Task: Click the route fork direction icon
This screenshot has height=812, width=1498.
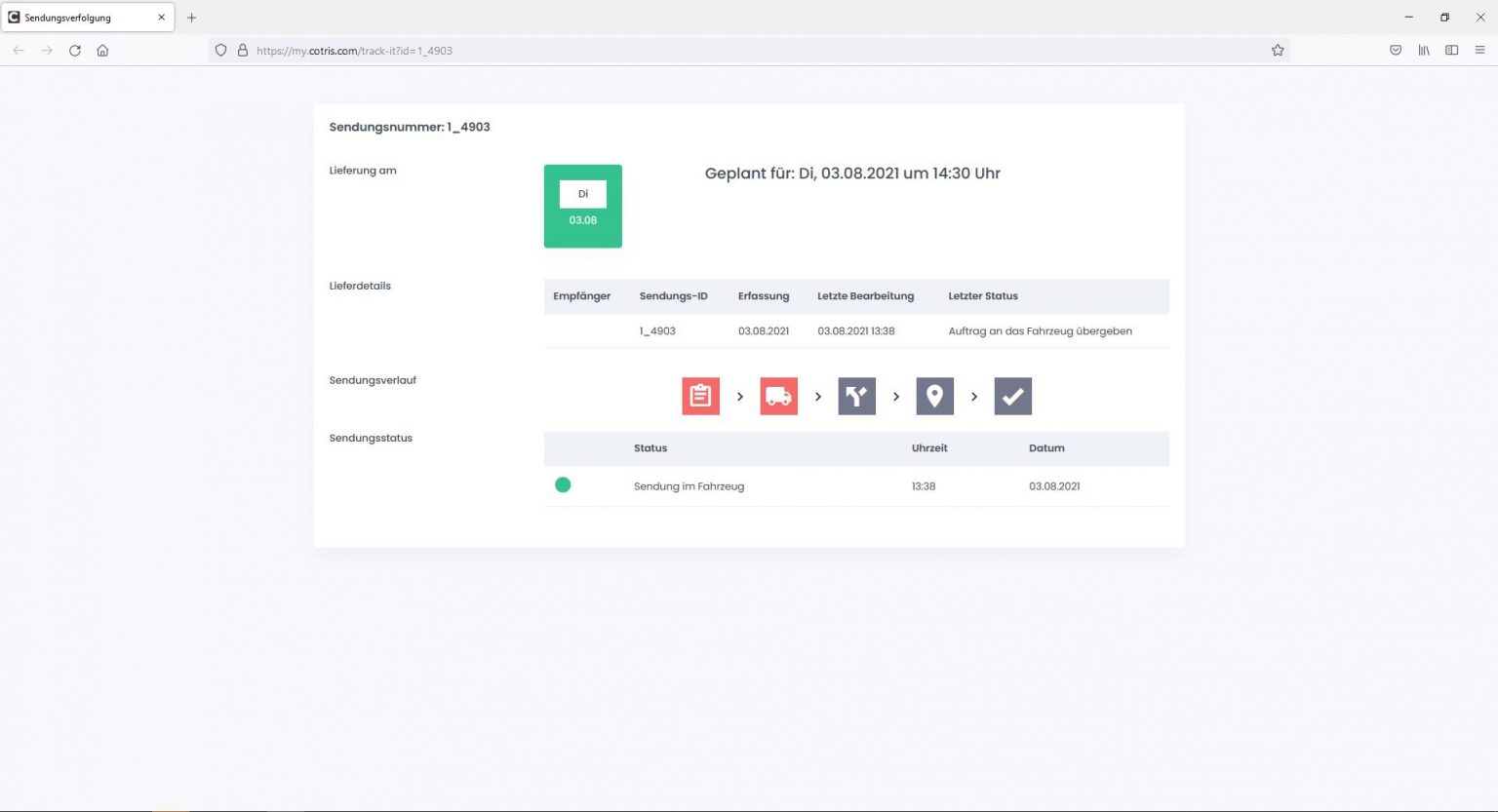Action: coord(856,396)
